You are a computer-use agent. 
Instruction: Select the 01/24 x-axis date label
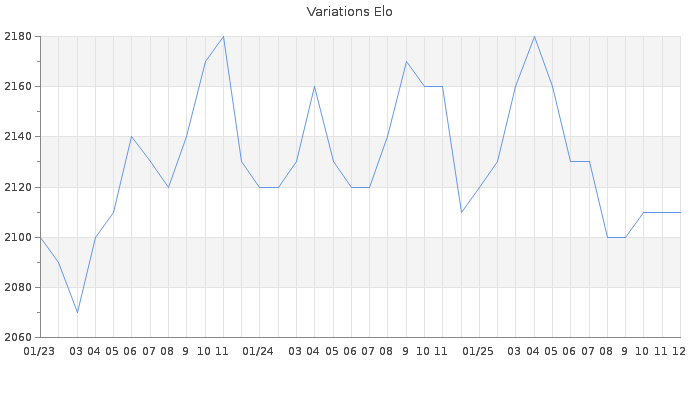click(x=258, y=351)
